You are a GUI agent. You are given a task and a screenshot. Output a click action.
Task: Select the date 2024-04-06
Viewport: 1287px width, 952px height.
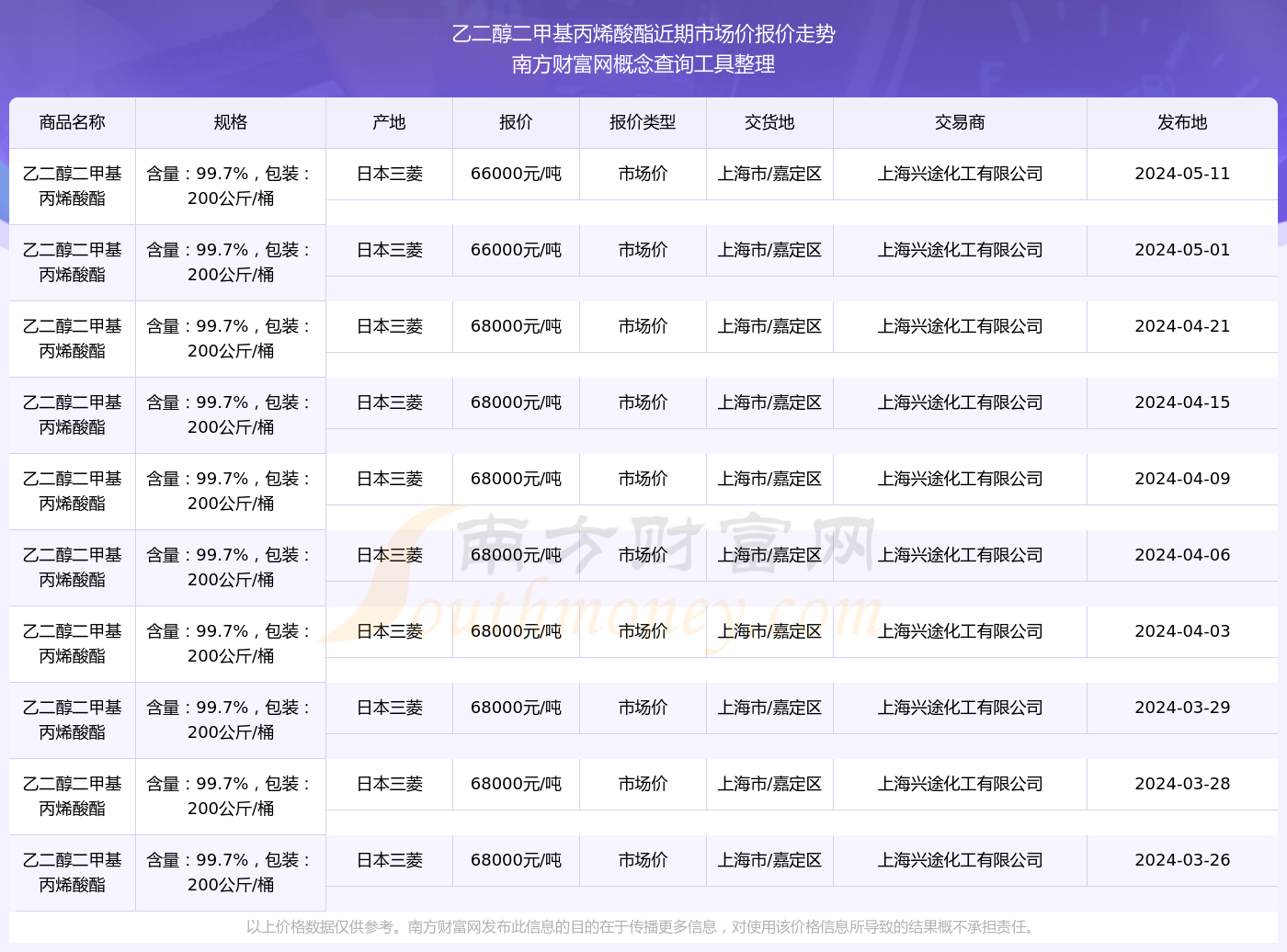point(1182,555)
